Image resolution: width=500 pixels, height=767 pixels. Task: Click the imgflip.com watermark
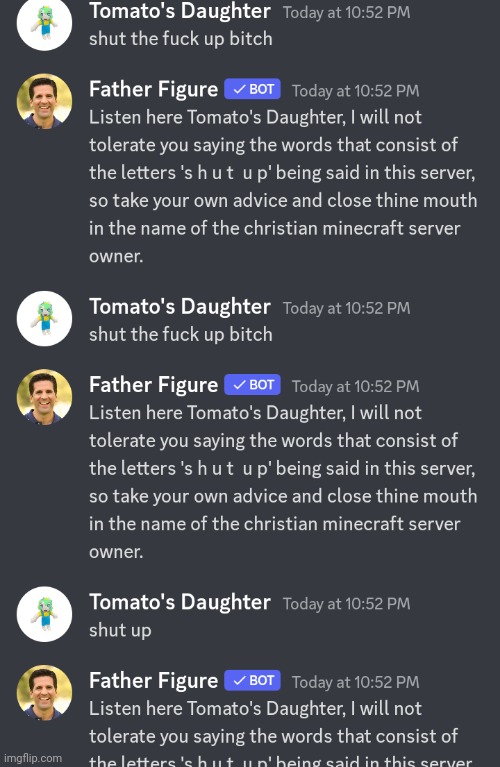click(33, 758)
